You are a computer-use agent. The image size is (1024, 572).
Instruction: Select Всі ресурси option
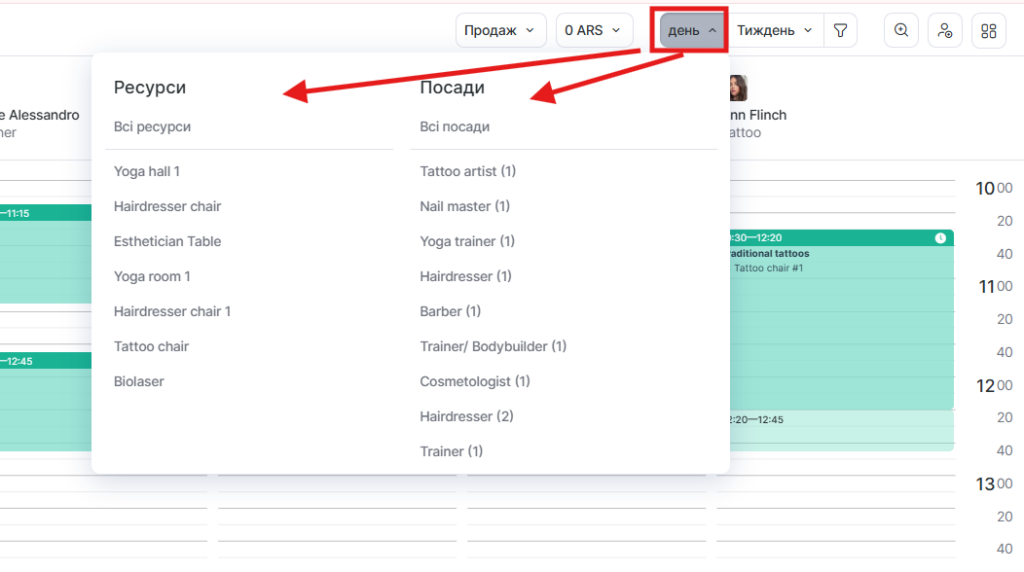coord(152,127)
